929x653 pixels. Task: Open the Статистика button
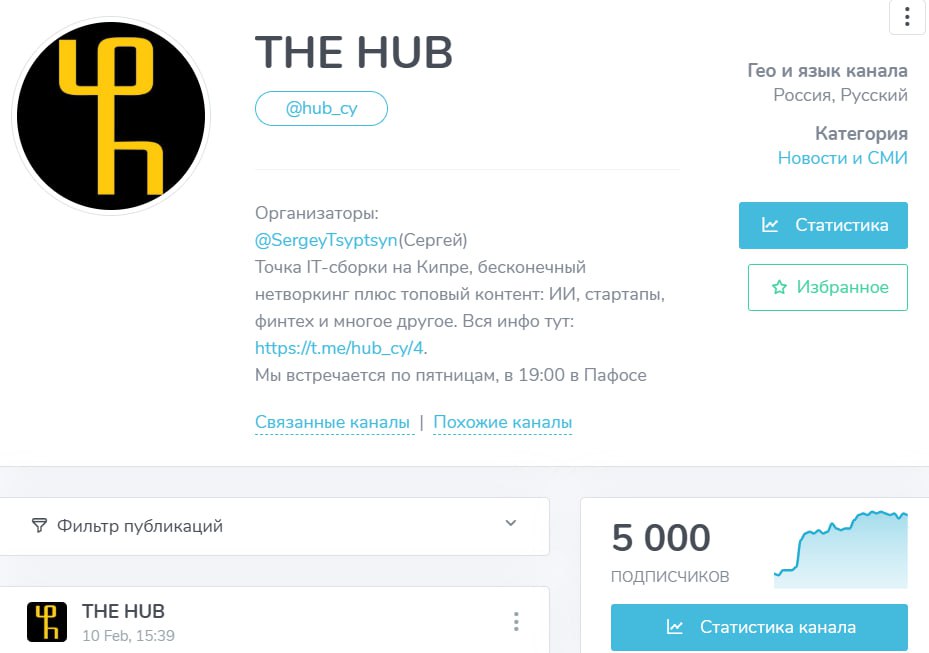point(823,225)
